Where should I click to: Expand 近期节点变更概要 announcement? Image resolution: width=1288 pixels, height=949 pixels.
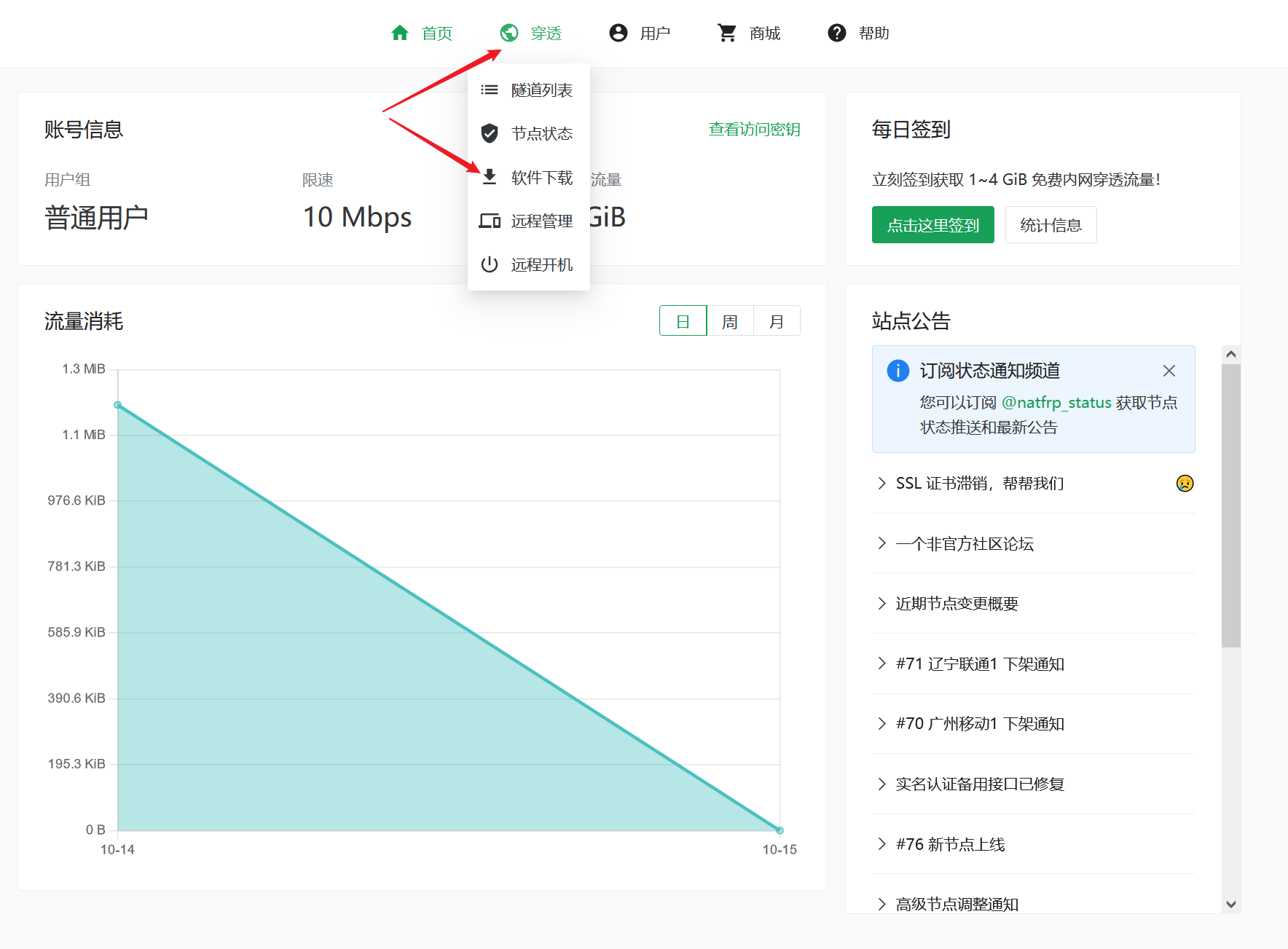(x=957, y=604)
